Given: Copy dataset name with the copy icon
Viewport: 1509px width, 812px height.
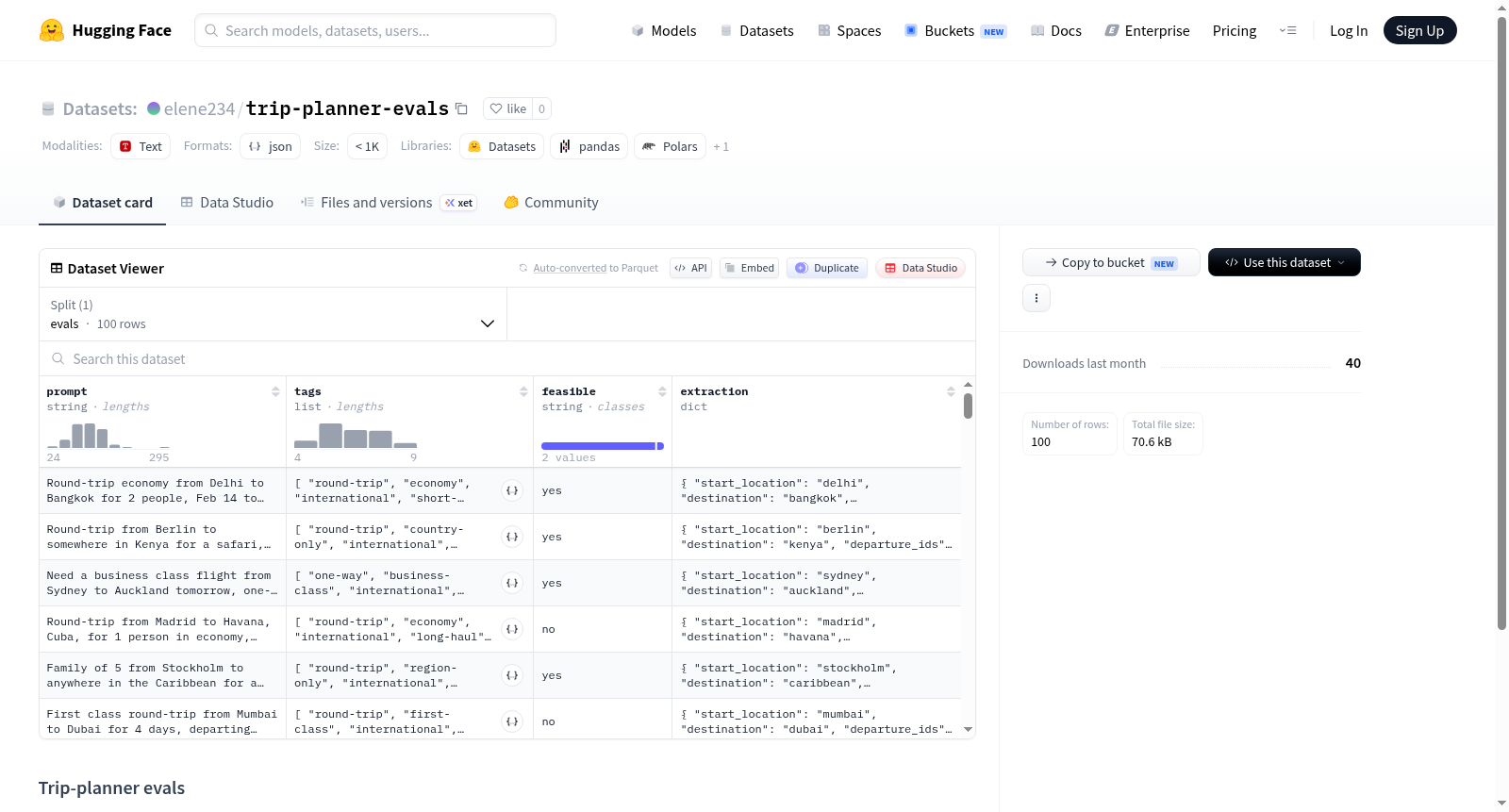Looking at the screenshot, I should (x=461, y=108).
